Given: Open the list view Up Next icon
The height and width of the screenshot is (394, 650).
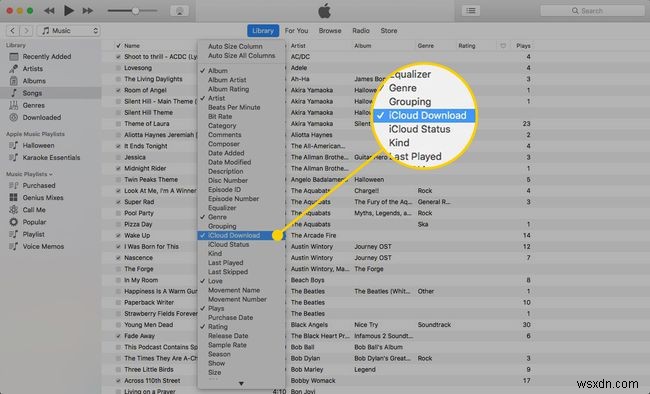Looking at the screenshot, I should (x=471, y=11).
